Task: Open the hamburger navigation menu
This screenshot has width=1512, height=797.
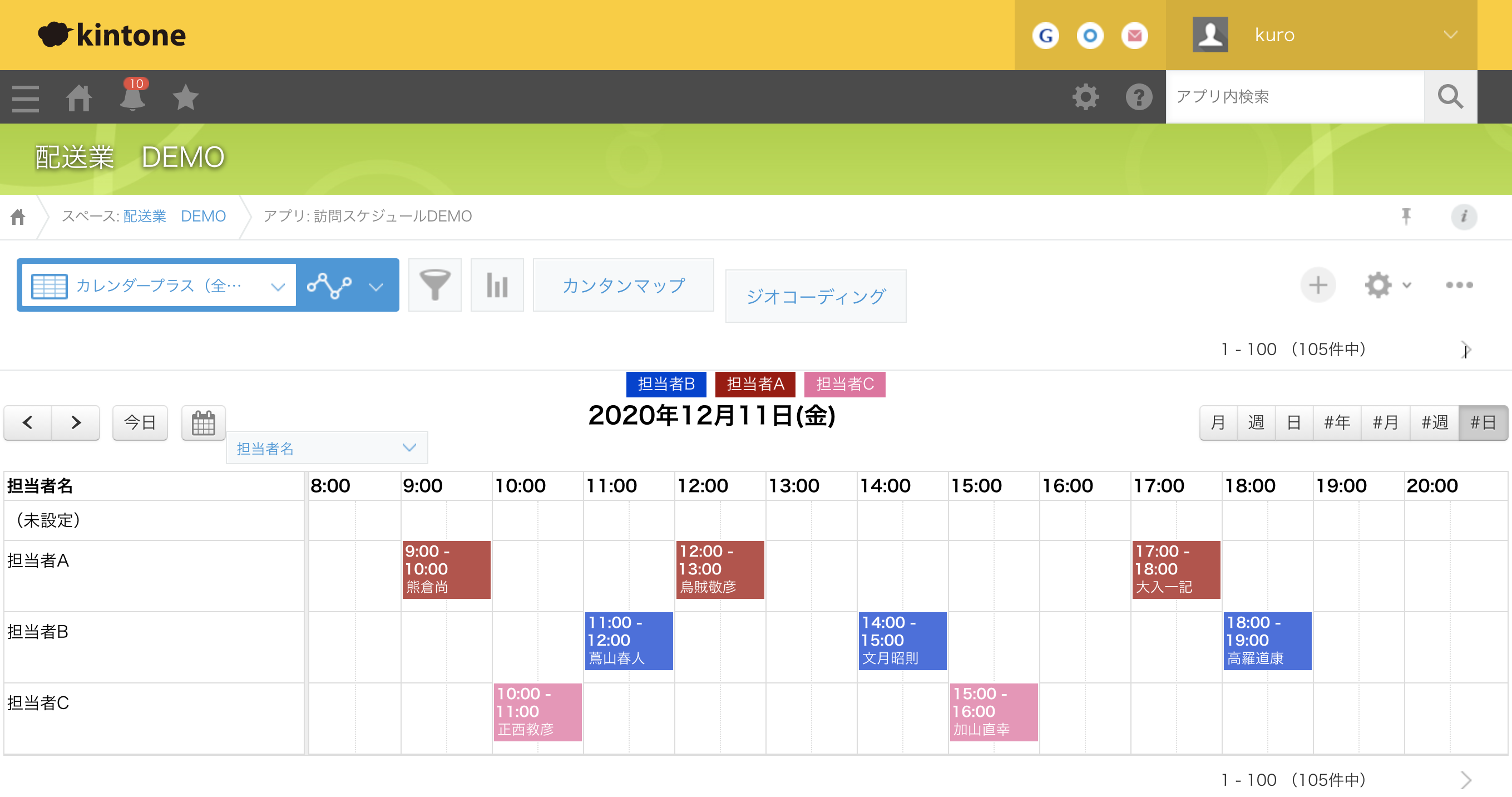Action: coord(26,97)
